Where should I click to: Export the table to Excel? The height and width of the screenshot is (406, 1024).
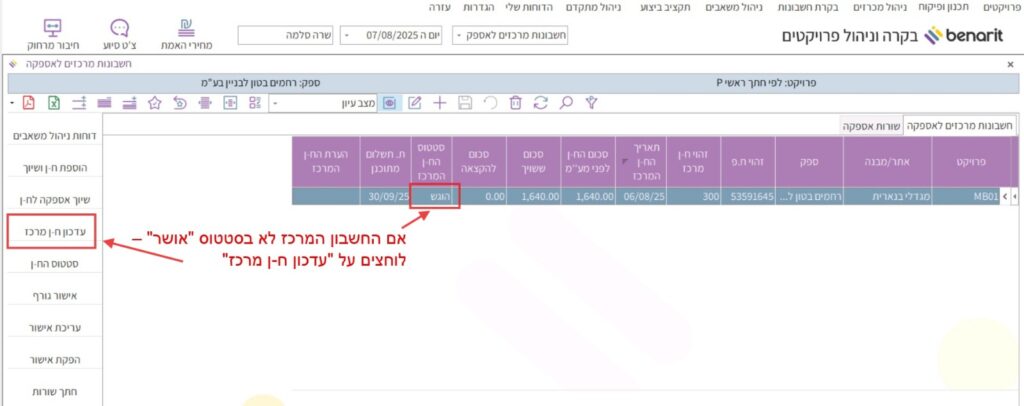(x=53, y=102)
